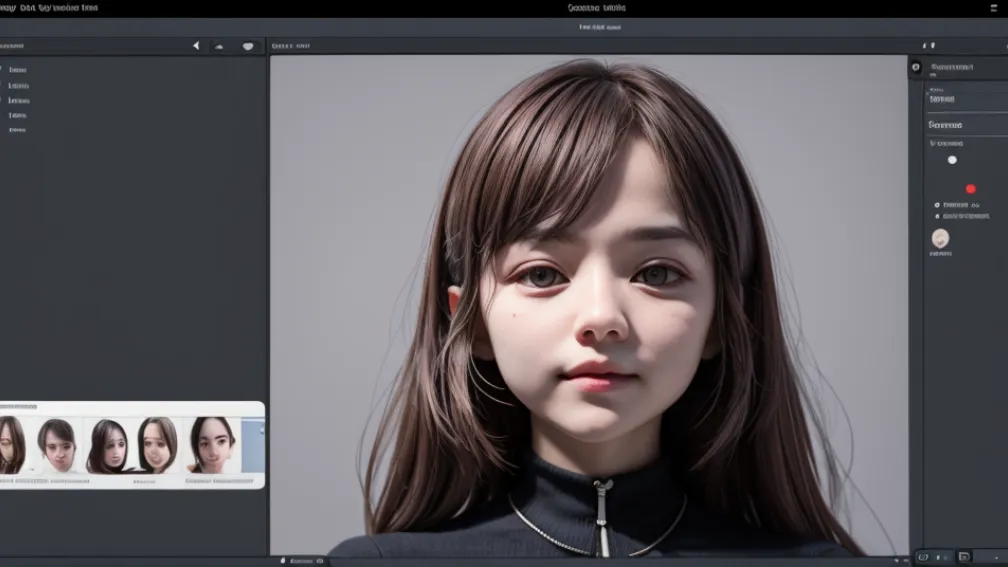Screen dimensions: 1008x567
Task: Click the canvas tab label above the portrait
Action: 291,46
